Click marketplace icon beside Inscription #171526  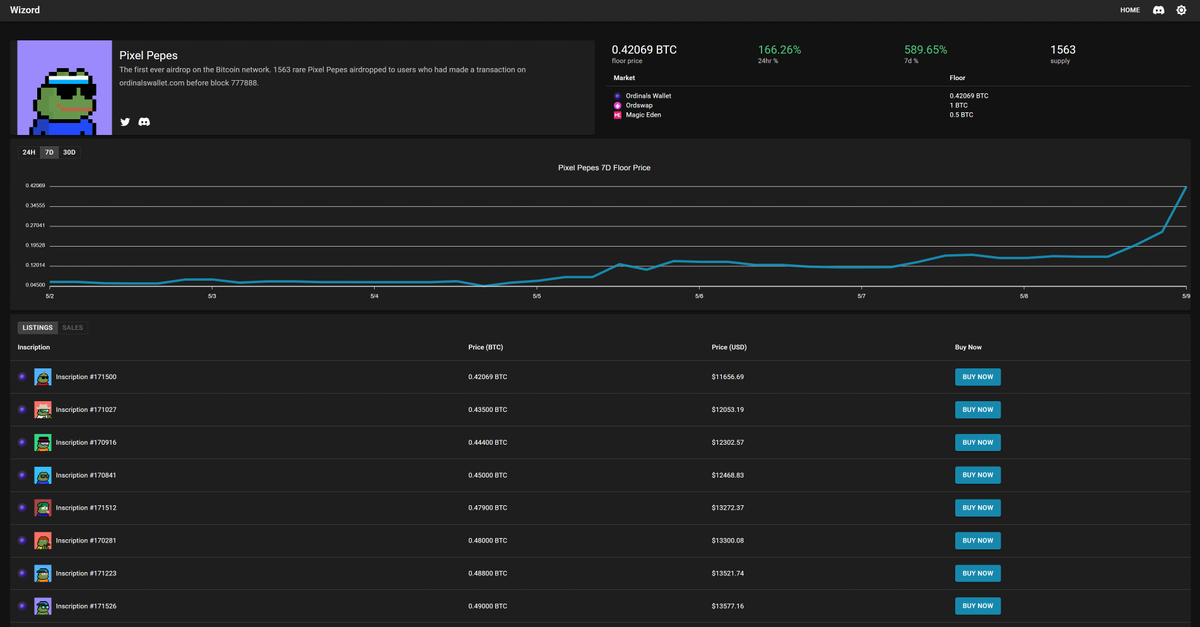coord(22,606)
